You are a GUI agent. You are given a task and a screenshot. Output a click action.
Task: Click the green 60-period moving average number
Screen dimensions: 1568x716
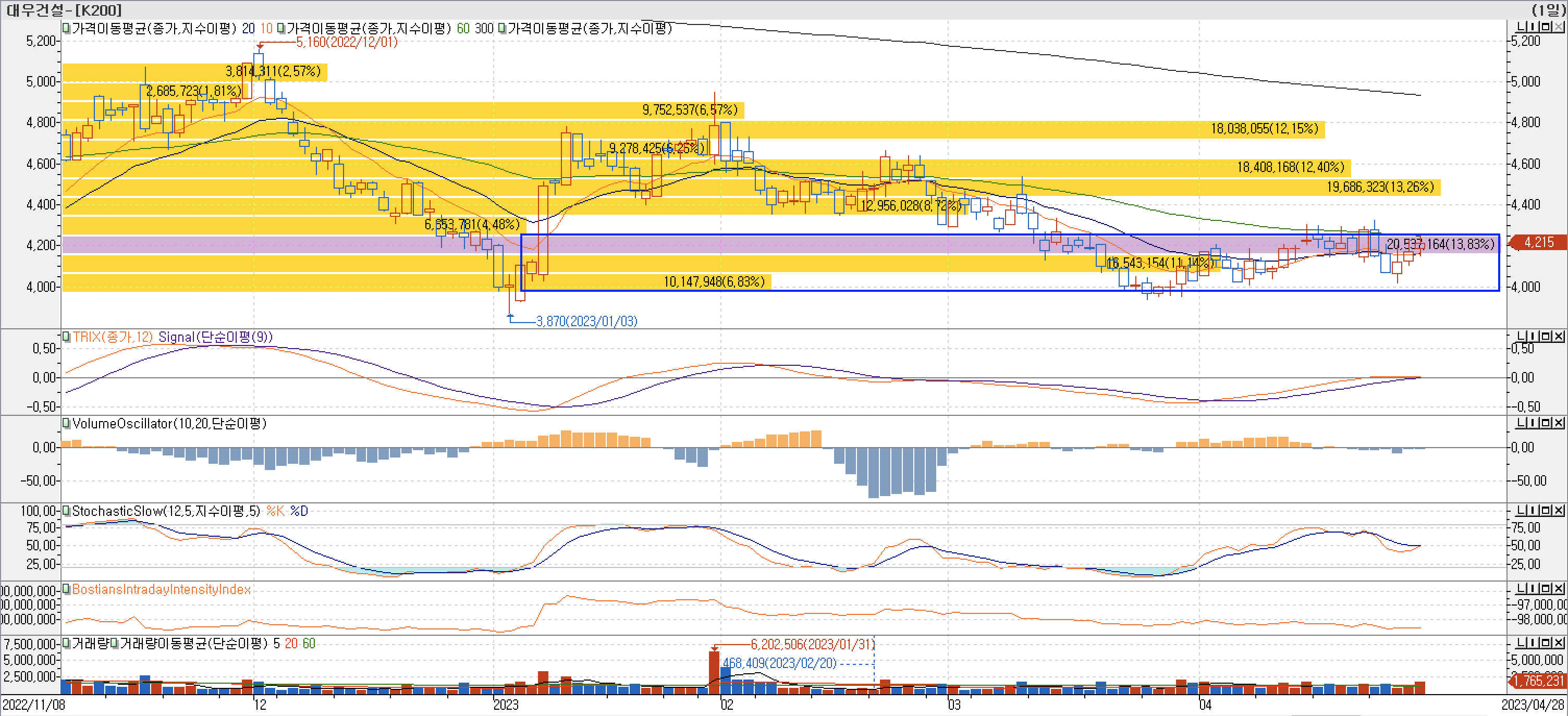click(462, 29)
